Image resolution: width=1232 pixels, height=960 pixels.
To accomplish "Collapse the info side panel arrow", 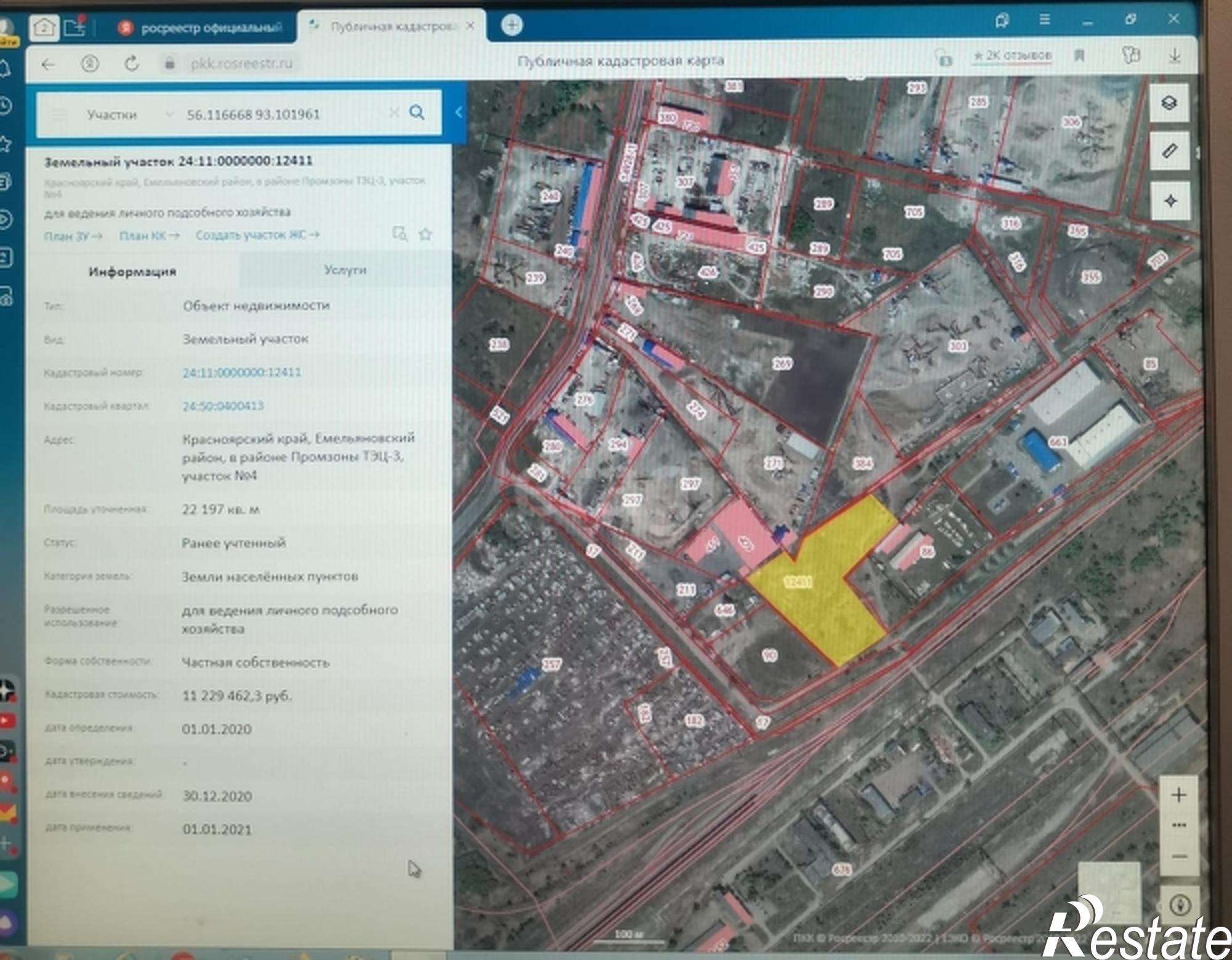I will (458, 112).
